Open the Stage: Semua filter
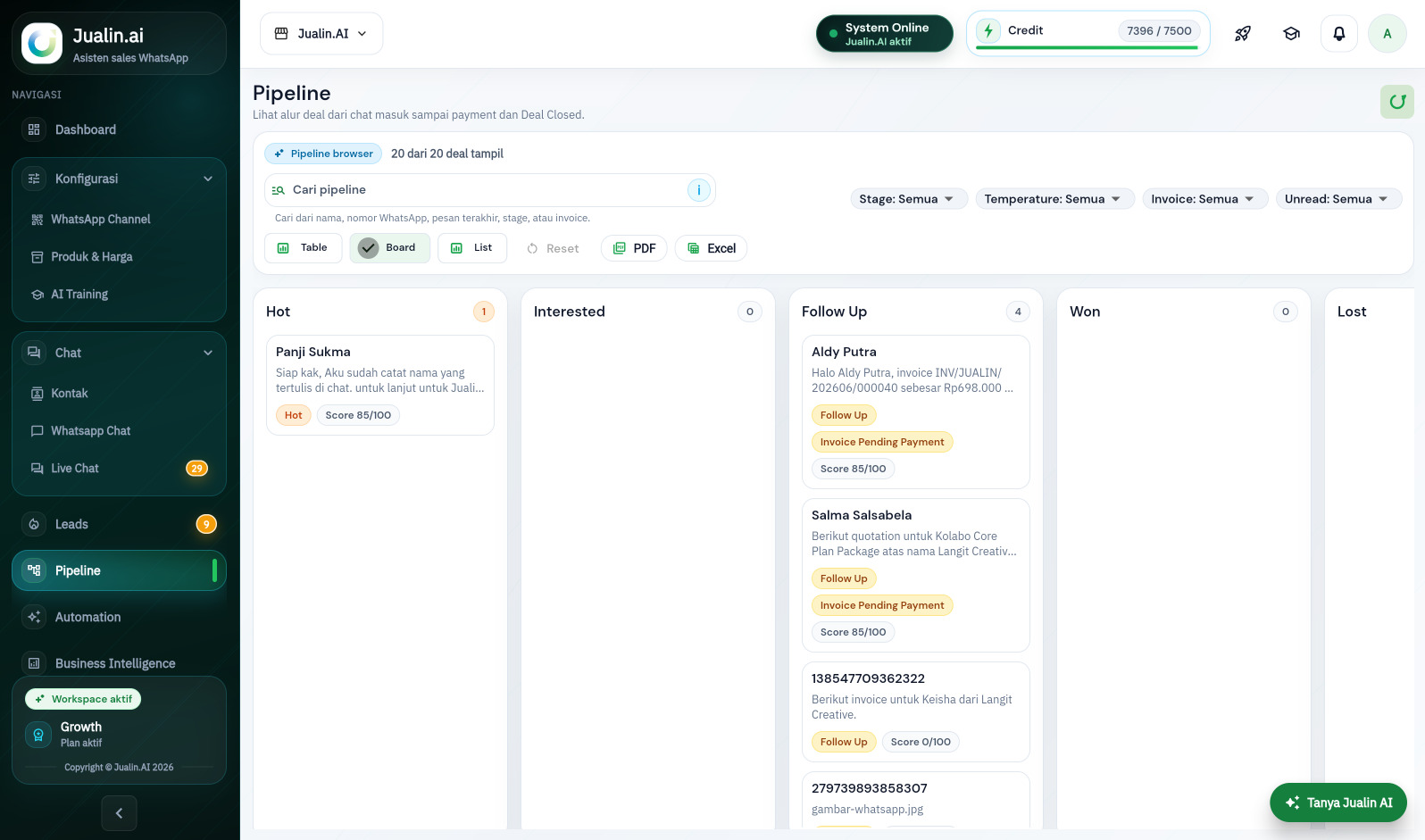Viewport: 1425px width, 840px height. (x=909, y=199)
